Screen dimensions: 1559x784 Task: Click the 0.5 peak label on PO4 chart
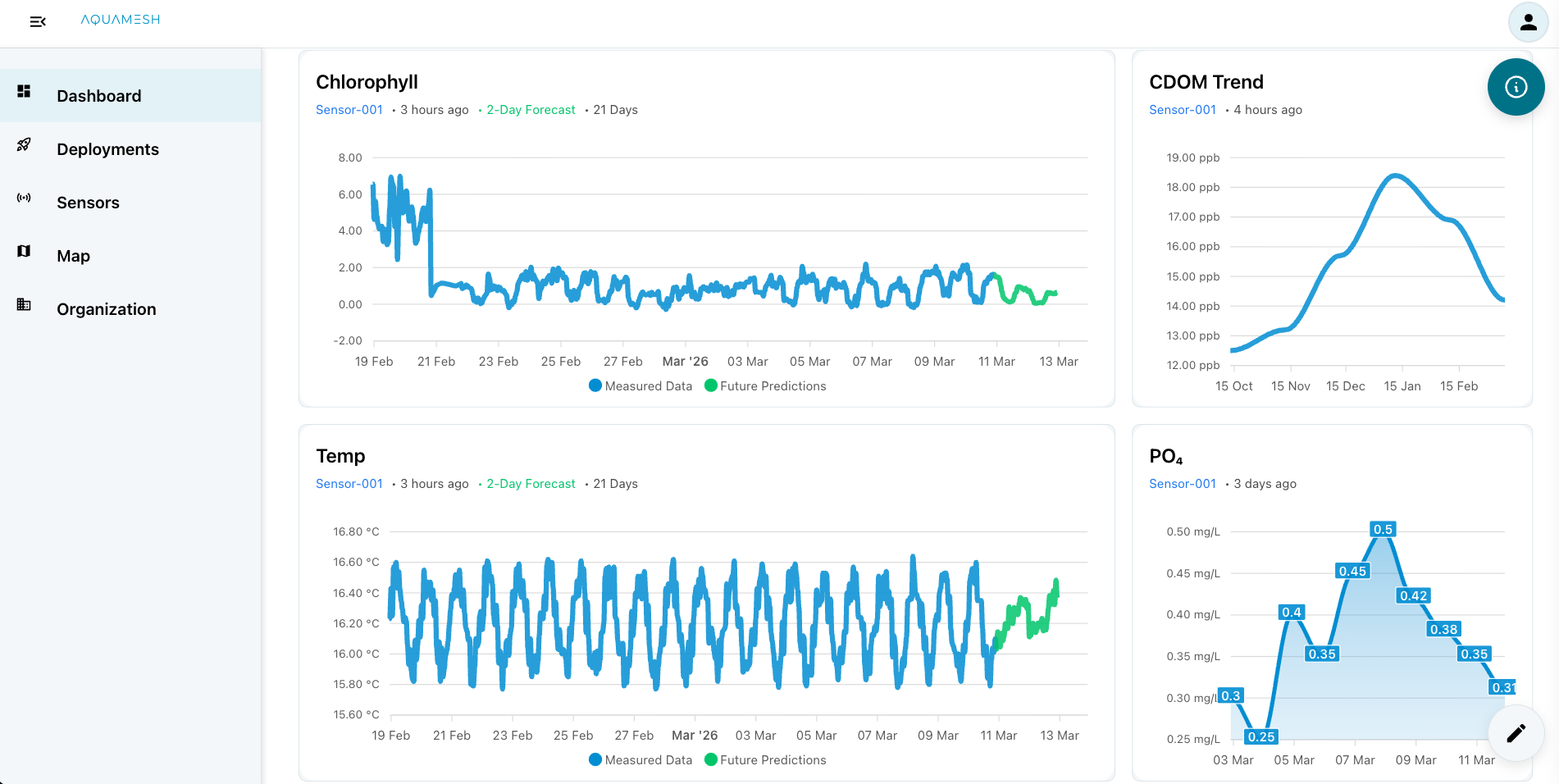click(x=1383, y=528)
